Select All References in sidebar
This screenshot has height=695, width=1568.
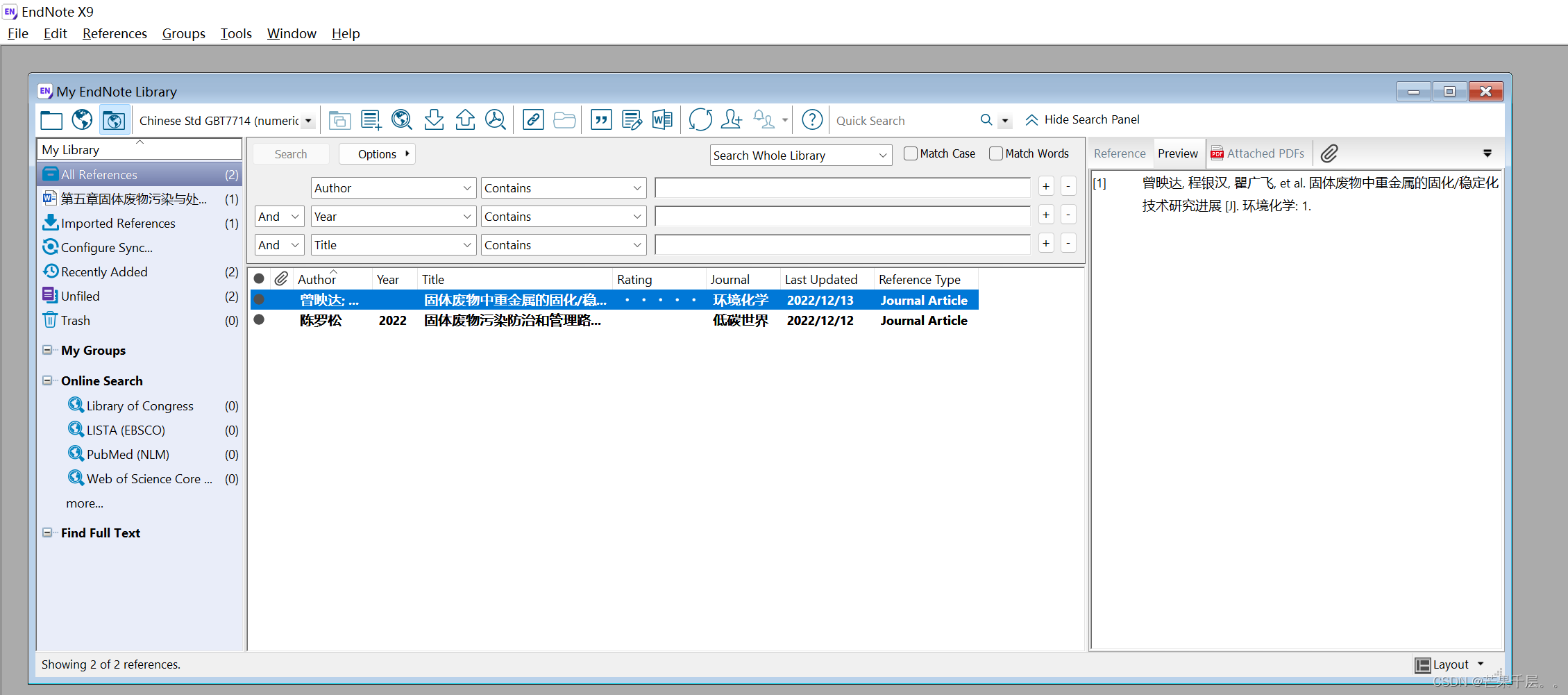(140, 174)
